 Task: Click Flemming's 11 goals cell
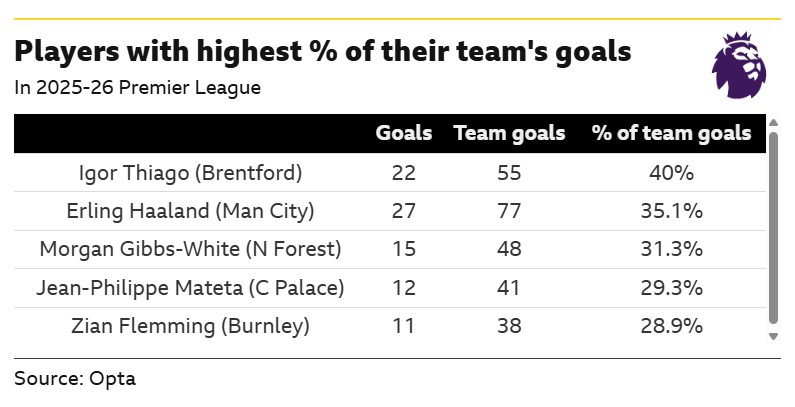pos(404,326)
